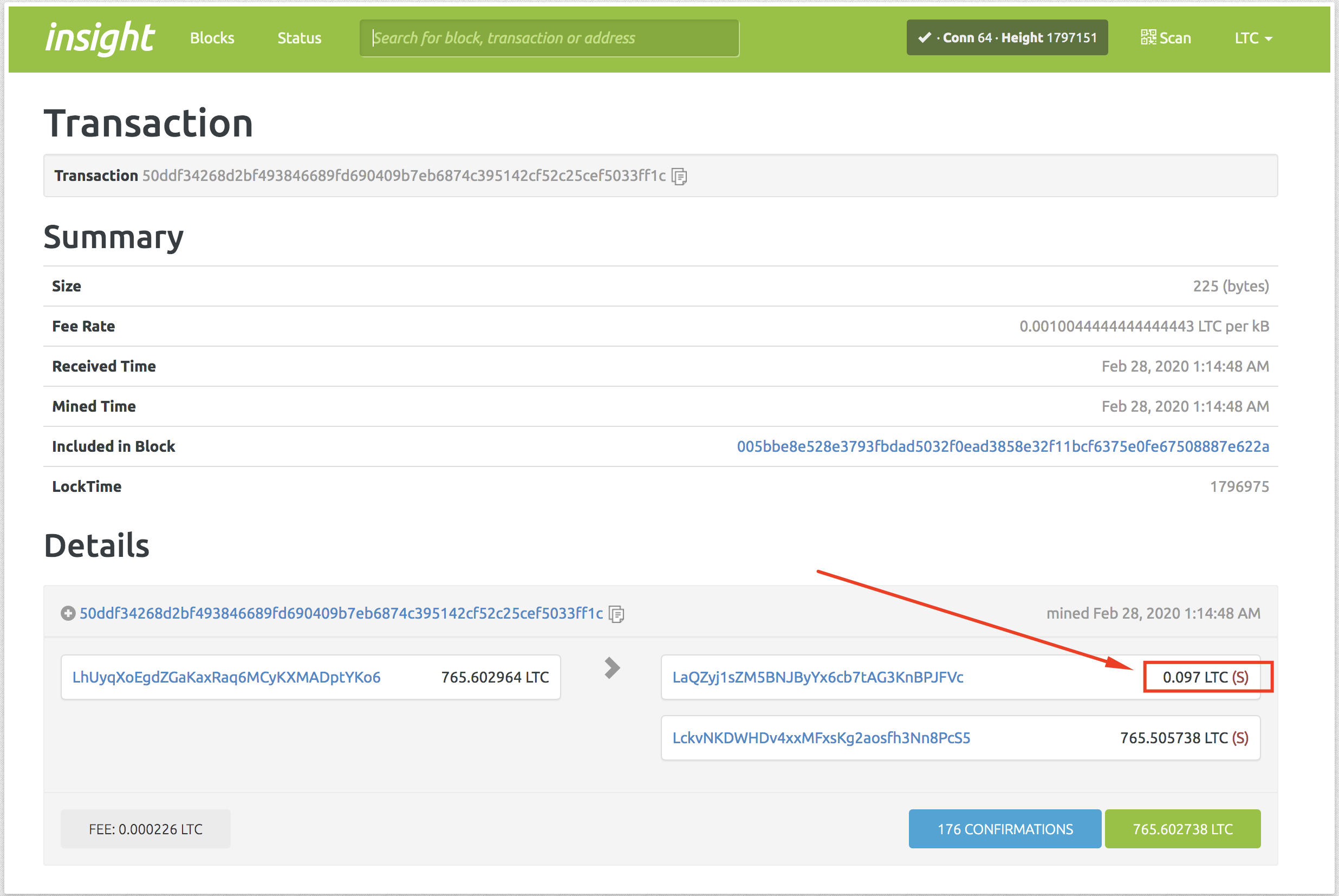Expand transaction details with the plus icon

68,614
